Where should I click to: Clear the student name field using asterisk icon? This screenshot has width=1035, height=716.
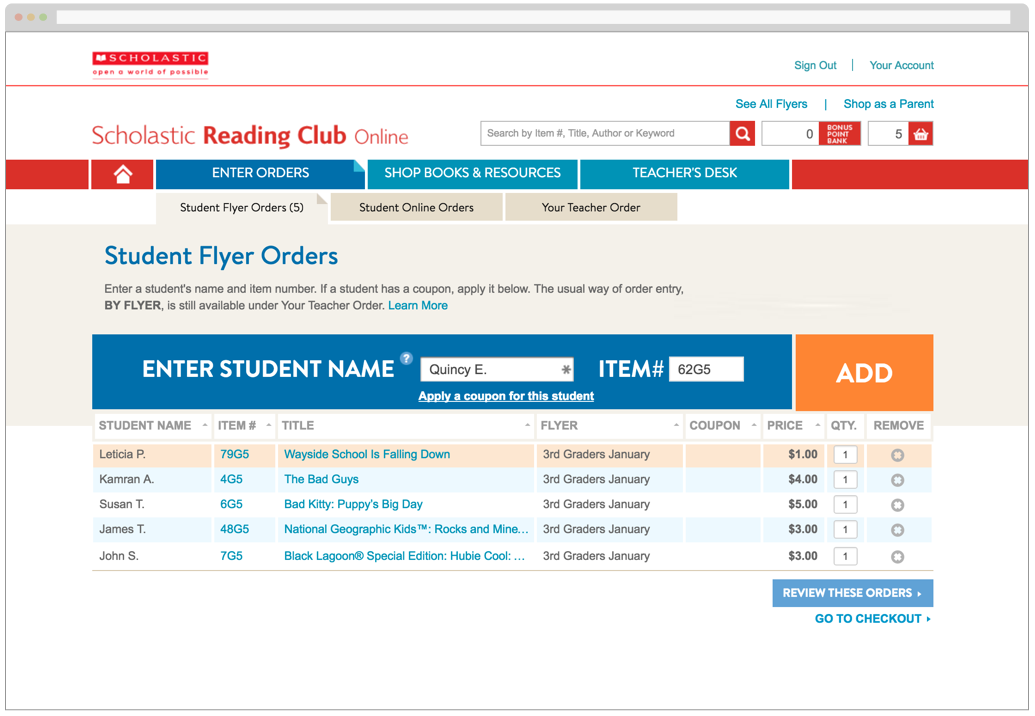pyautogui.click(x=566, y=370)
